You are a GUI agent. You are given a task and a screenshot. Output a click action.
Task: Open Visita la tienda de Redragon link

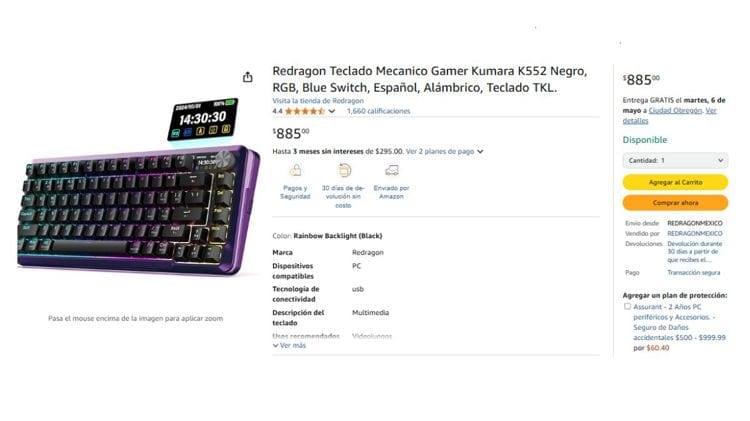318,101
